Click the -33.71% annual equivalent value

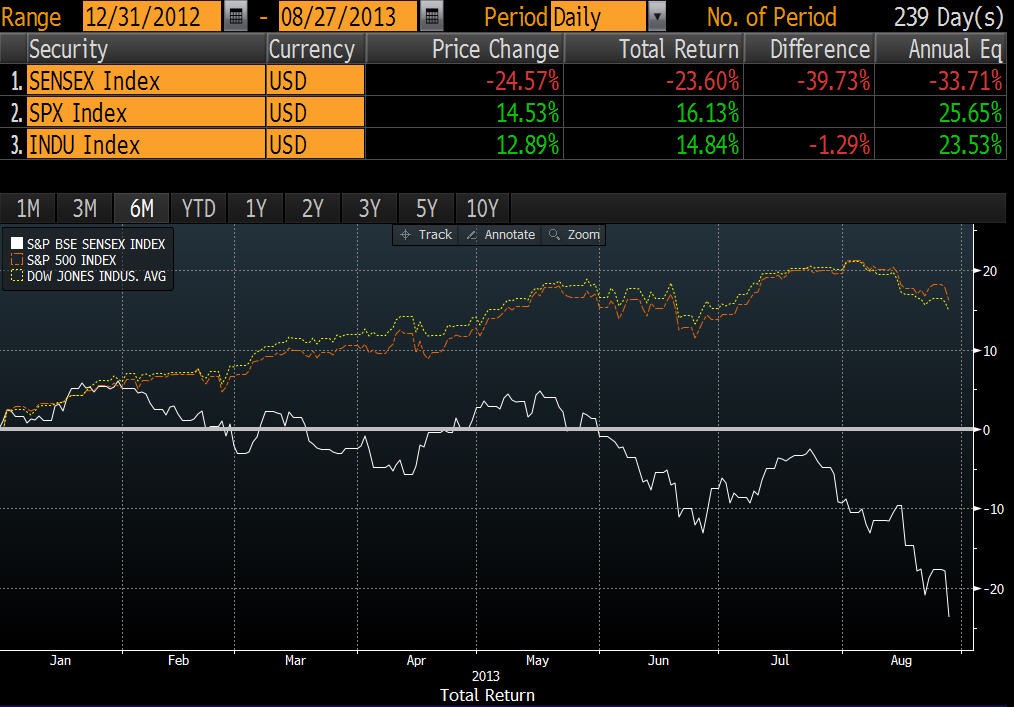(965, 81)
